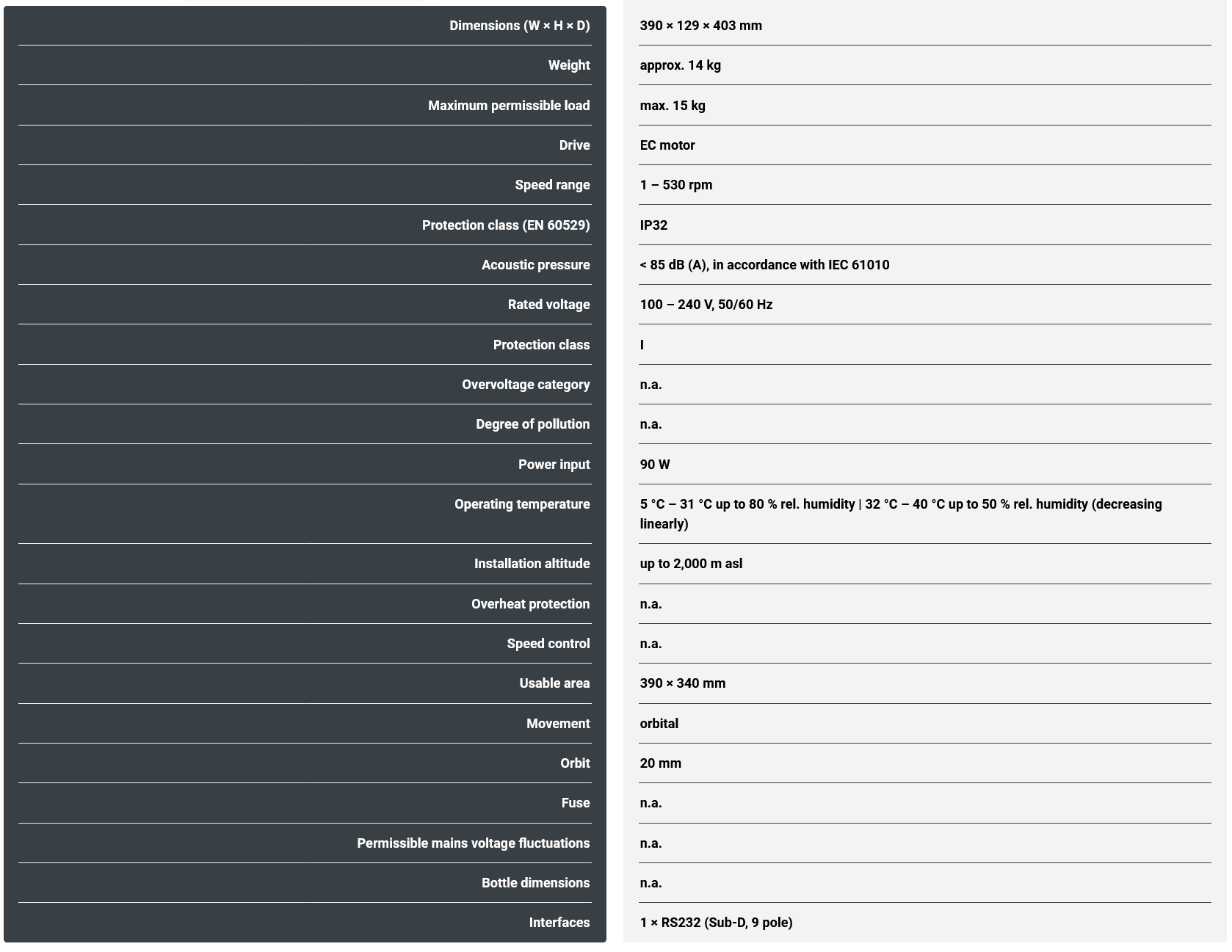
Task: Select the 20 mm orbit value
Action: coord(660,763)
